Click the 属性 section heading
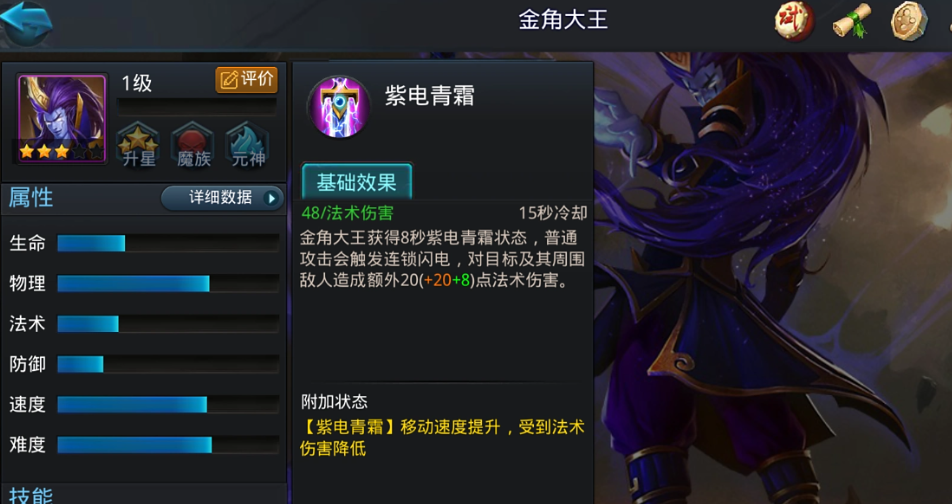Viewport: 952px width, 504px height. 31,198
